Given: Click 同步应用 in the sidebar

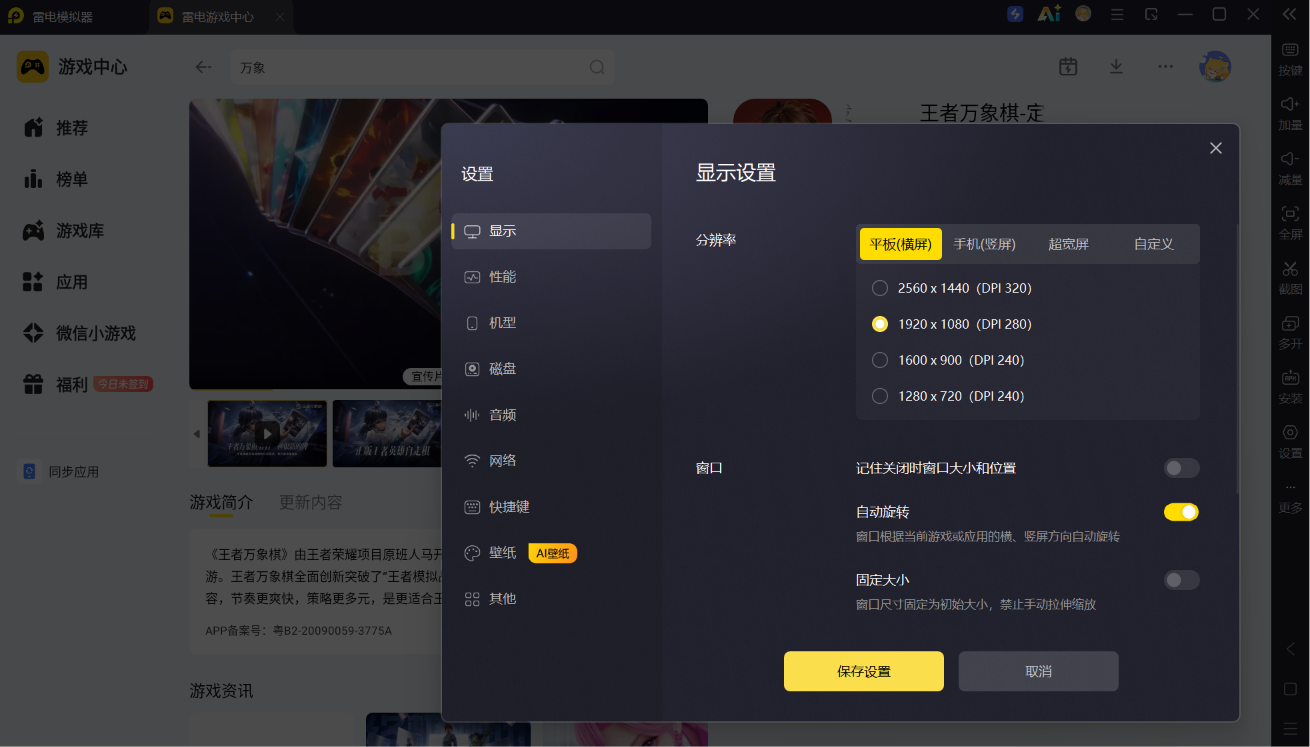Looking at the screenshot, I should pos(62,471).
